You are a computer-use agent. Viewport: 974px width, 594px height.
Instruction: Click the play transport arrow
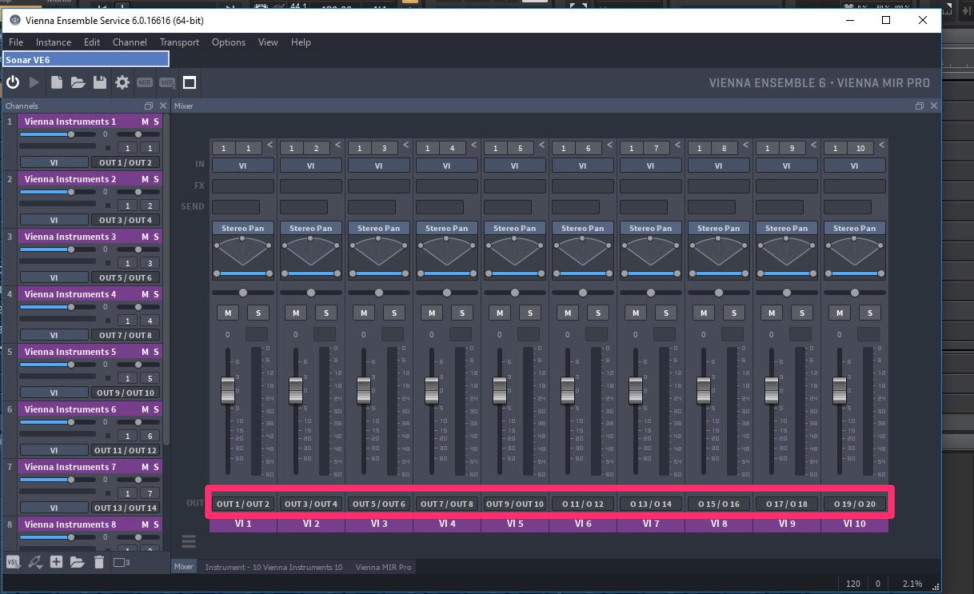click(35, 82)
